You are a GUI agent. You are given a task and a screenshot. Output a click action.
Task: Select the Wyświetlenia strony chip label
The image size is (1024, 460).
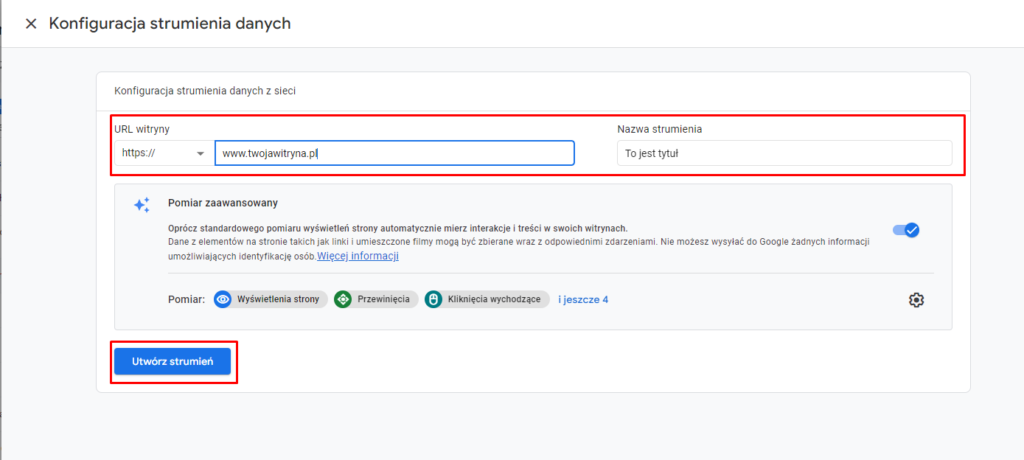[279, 299]
